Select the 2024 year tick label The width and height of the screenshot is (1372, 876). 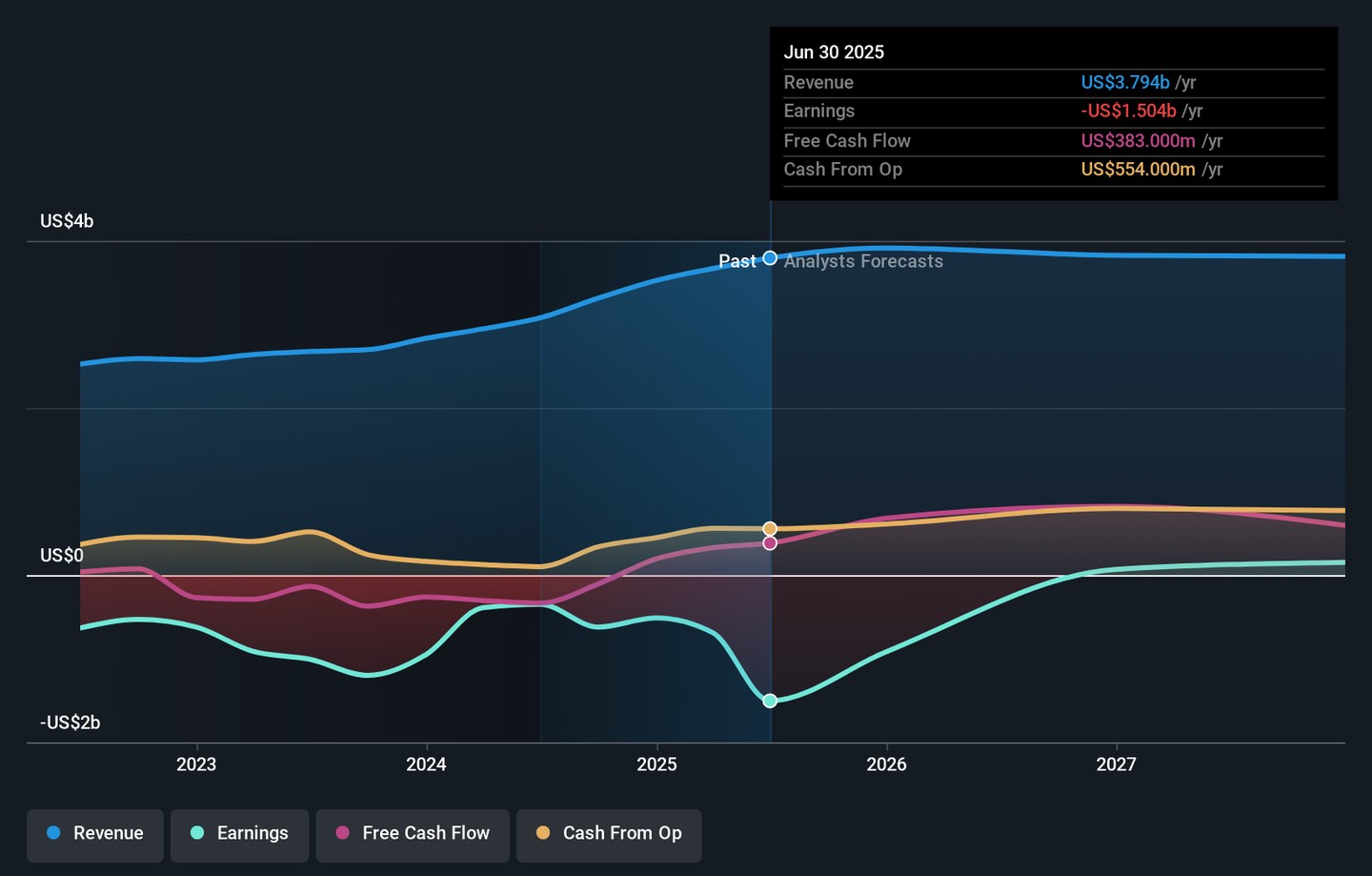426,764
